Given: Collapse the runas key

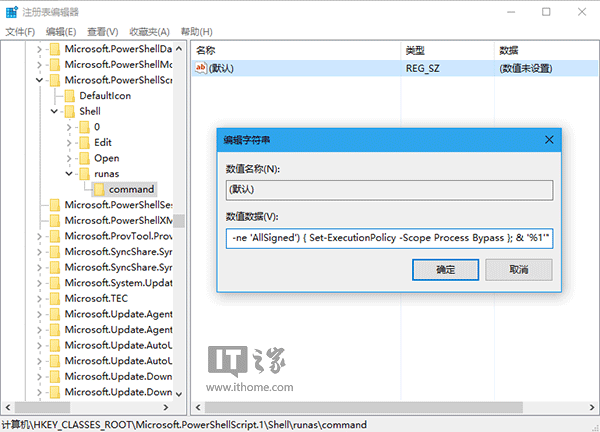Looking at the screenshot, I should click(69, 174).
